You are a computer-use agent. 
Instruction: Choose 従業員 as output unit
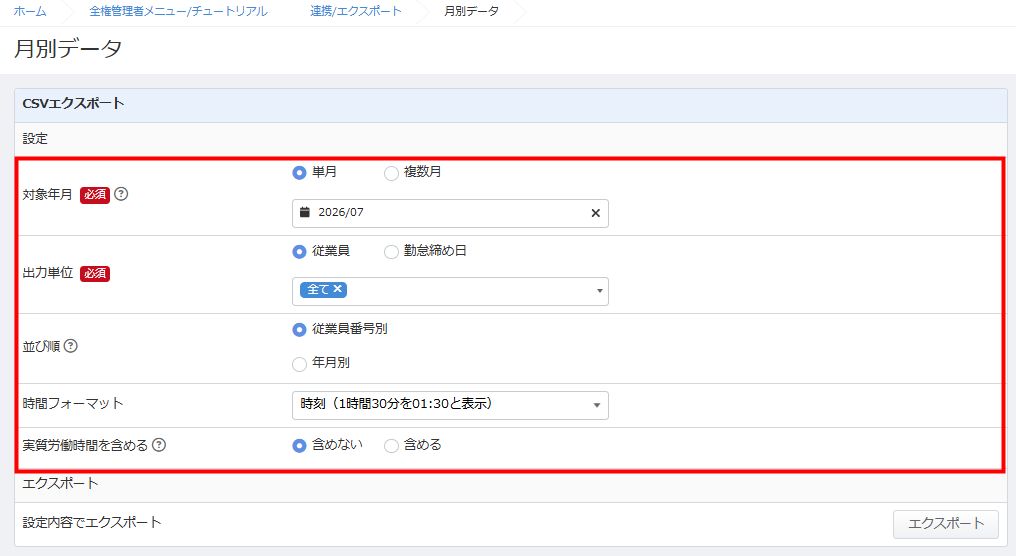[x=299, y=251]
